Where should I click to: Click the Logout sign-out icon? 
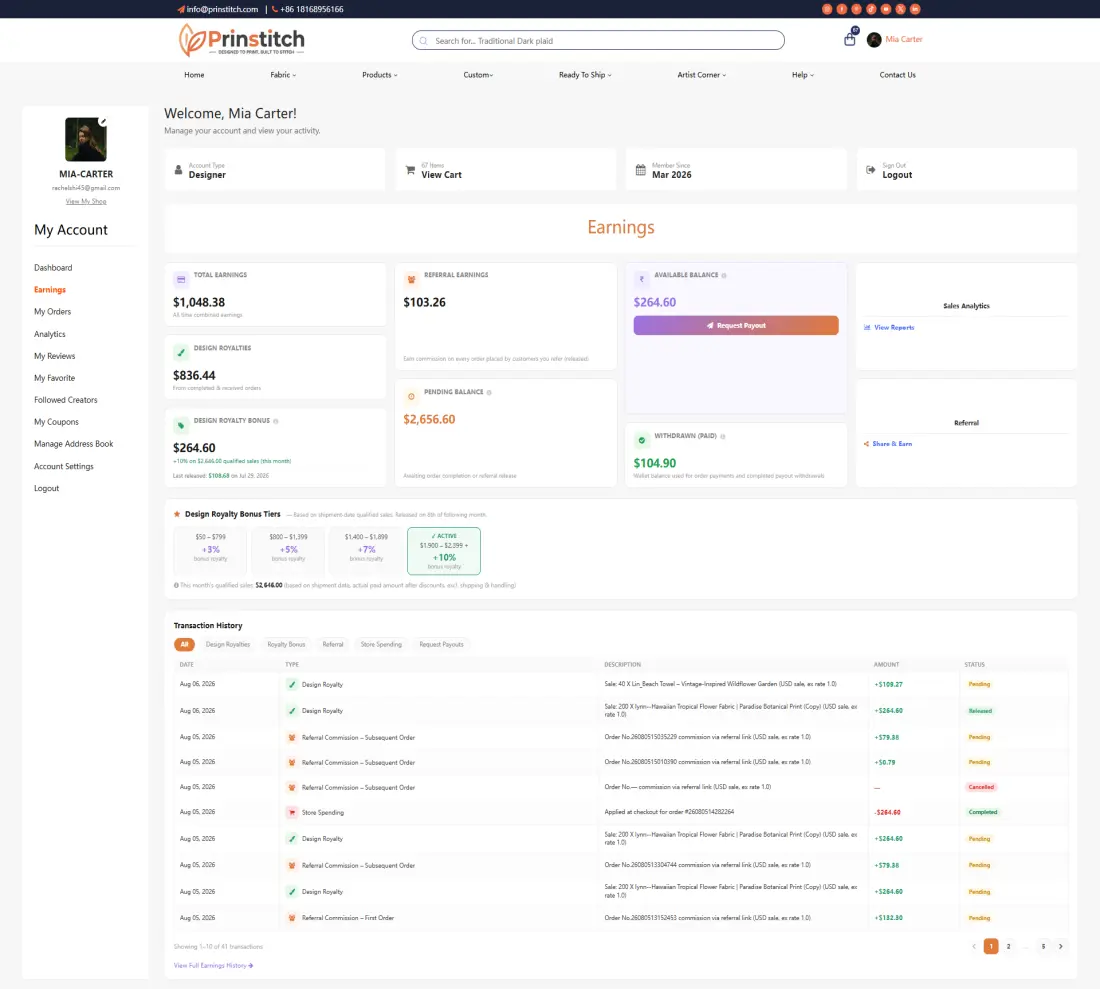871,170
